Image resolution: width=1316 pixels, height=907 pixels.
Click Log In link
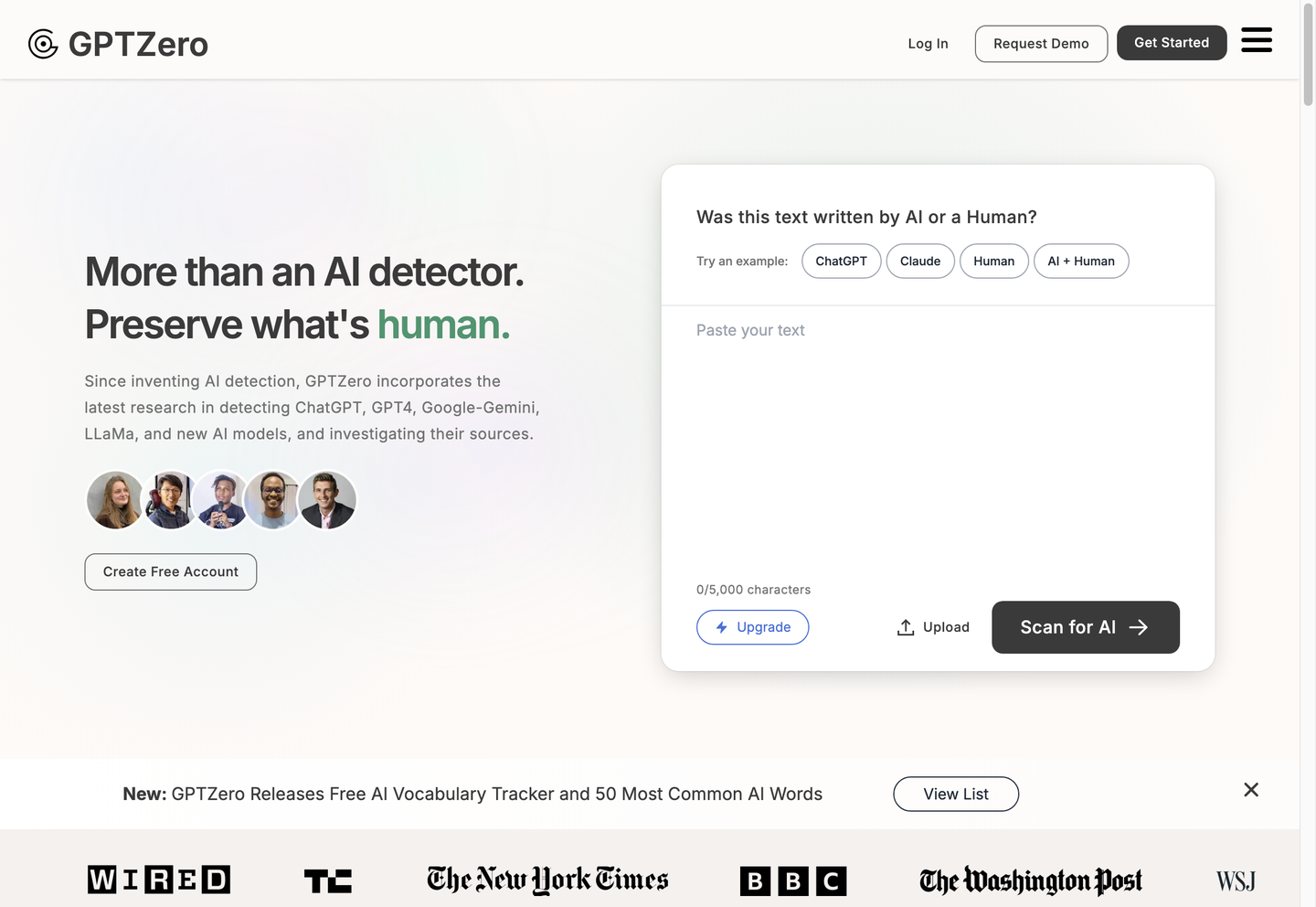928,44
